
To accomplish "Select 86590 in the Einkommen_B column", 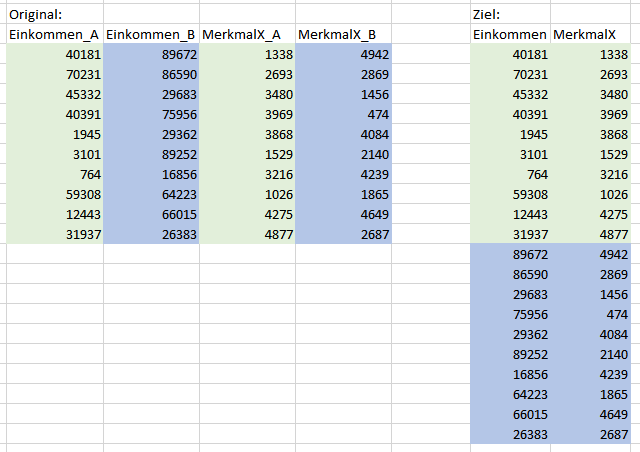I will pos(151,74).
